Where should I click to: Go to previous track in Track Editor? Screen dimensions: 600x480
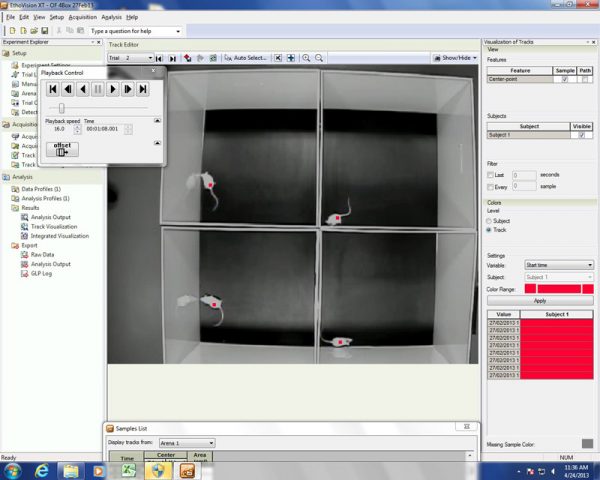pos(159,58)
